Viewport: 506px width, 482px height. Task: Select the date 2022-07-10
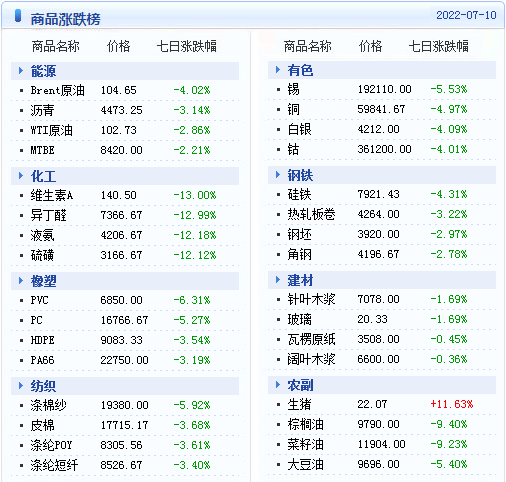pyautogui.click(x=466, y=15)
